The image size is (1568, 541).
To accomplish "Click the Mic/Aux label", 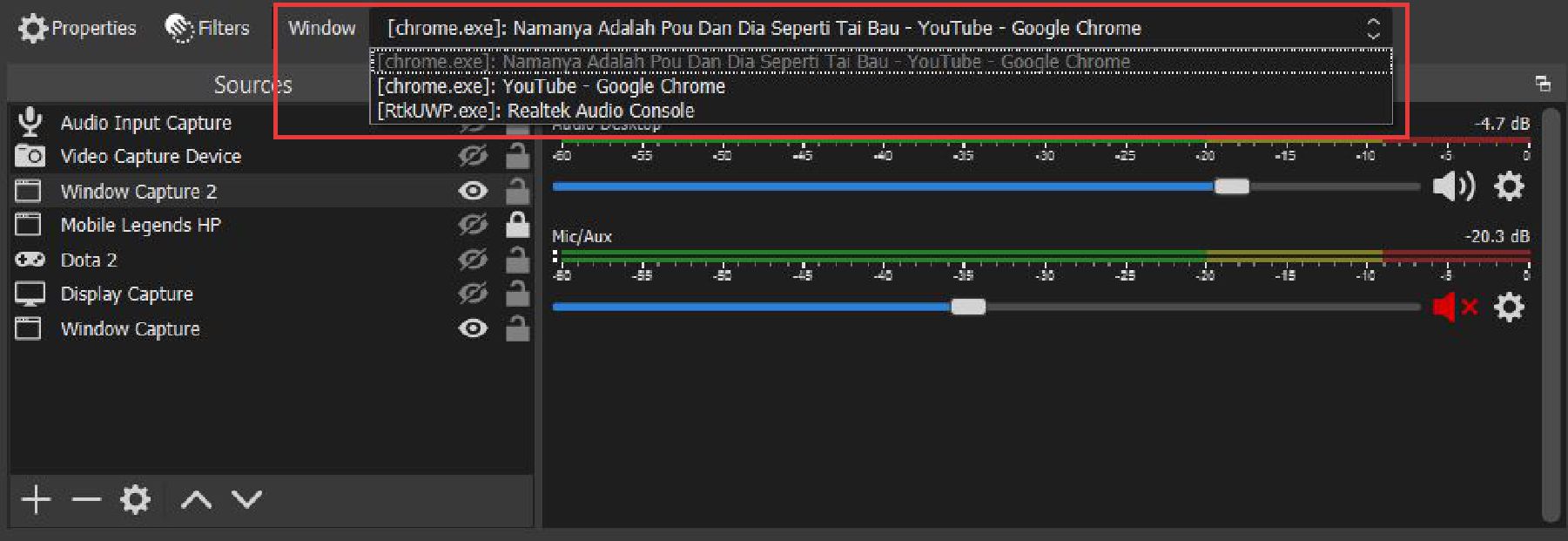I will tap(582, 236).
